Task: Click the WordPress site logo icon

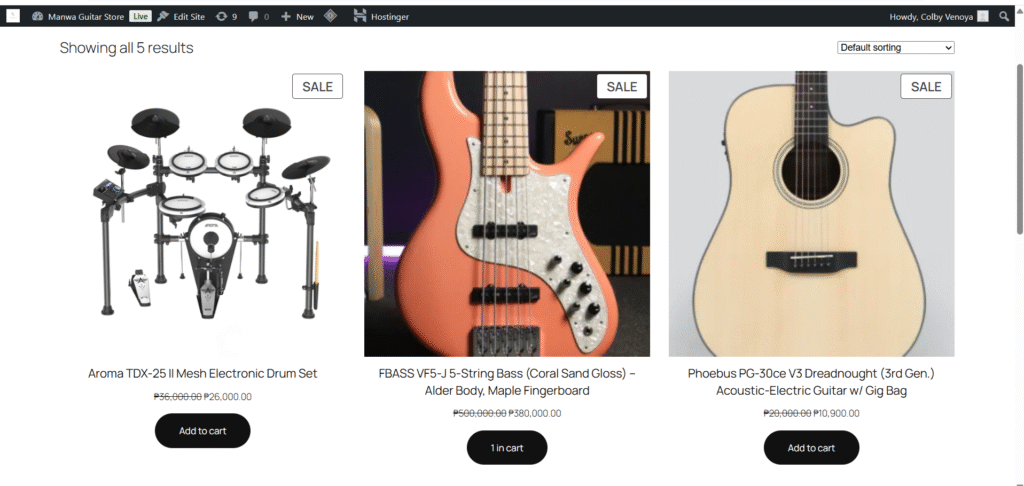Action: [13, 16]
